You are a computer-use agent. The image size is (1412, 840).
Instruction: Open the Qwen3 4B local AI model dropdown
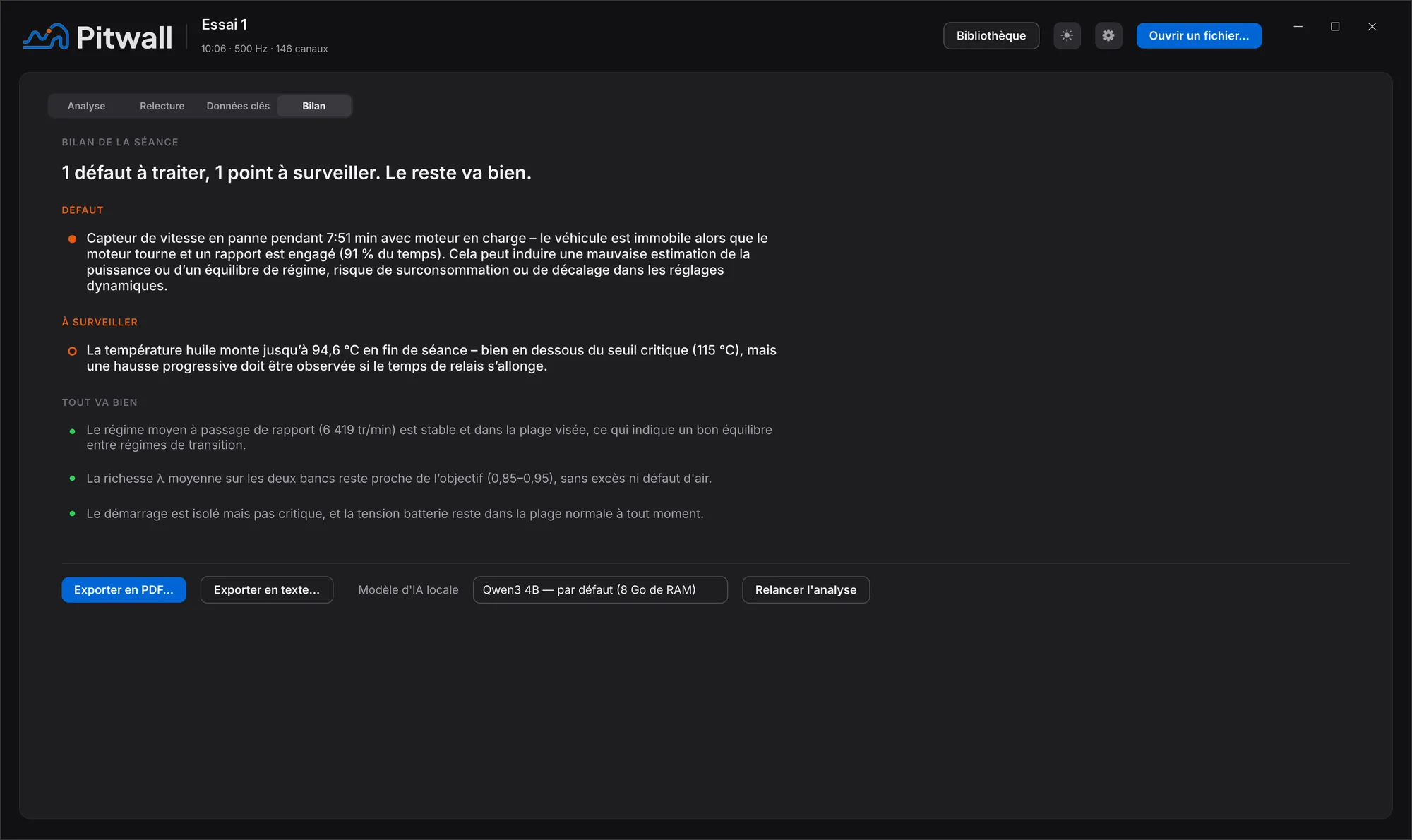600,590
